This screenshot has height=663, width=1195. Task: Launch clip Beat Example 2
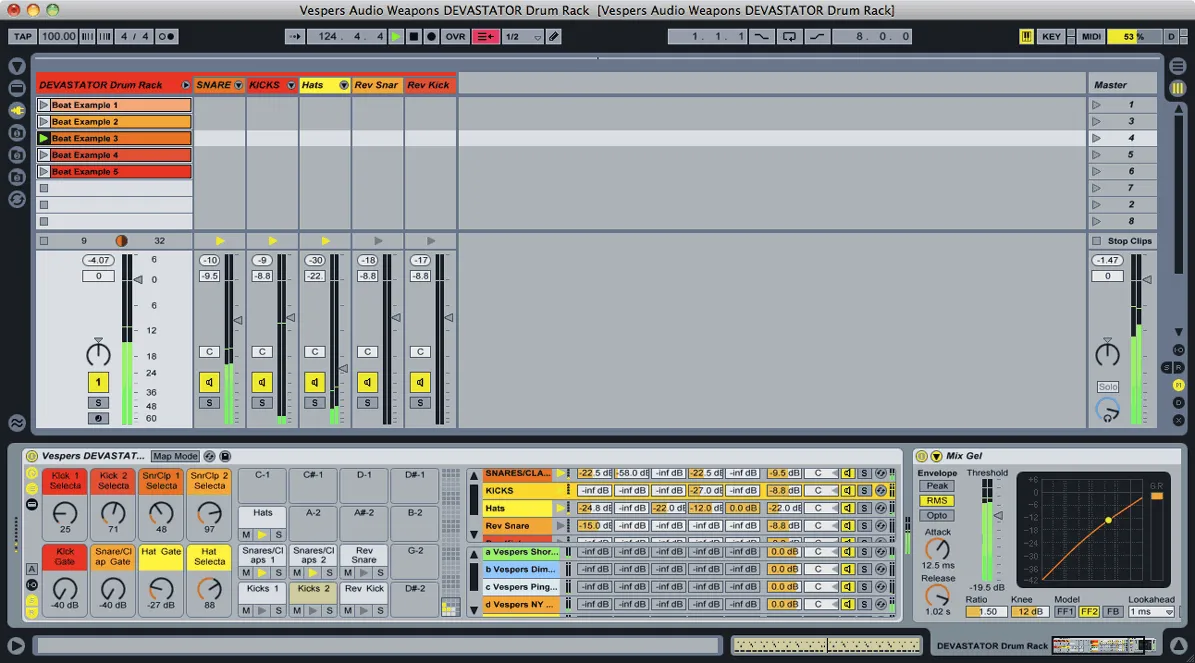[x=43, y=122]
